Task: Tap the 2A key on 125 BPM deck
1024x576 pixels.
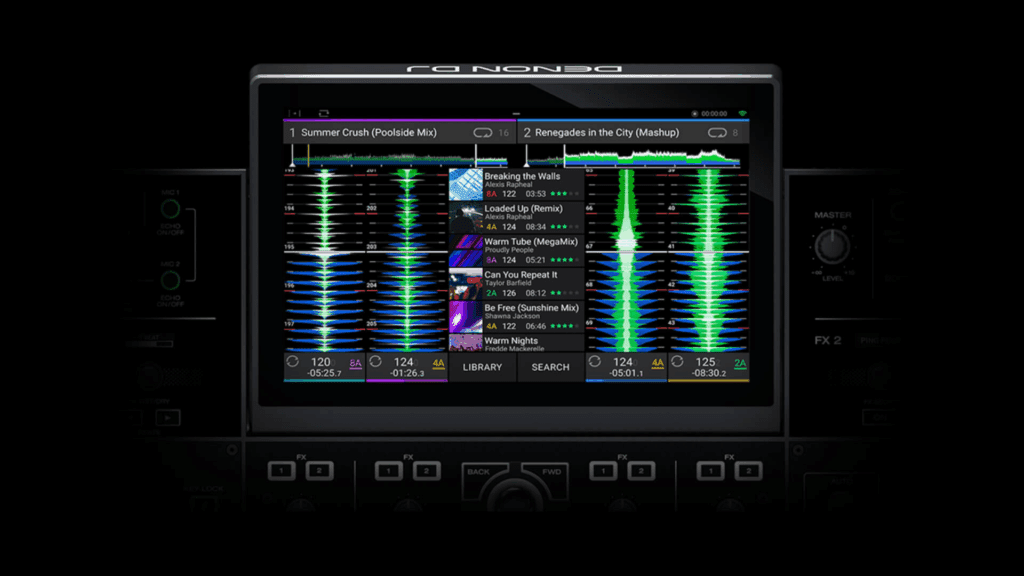Action: tap(740, 364)
